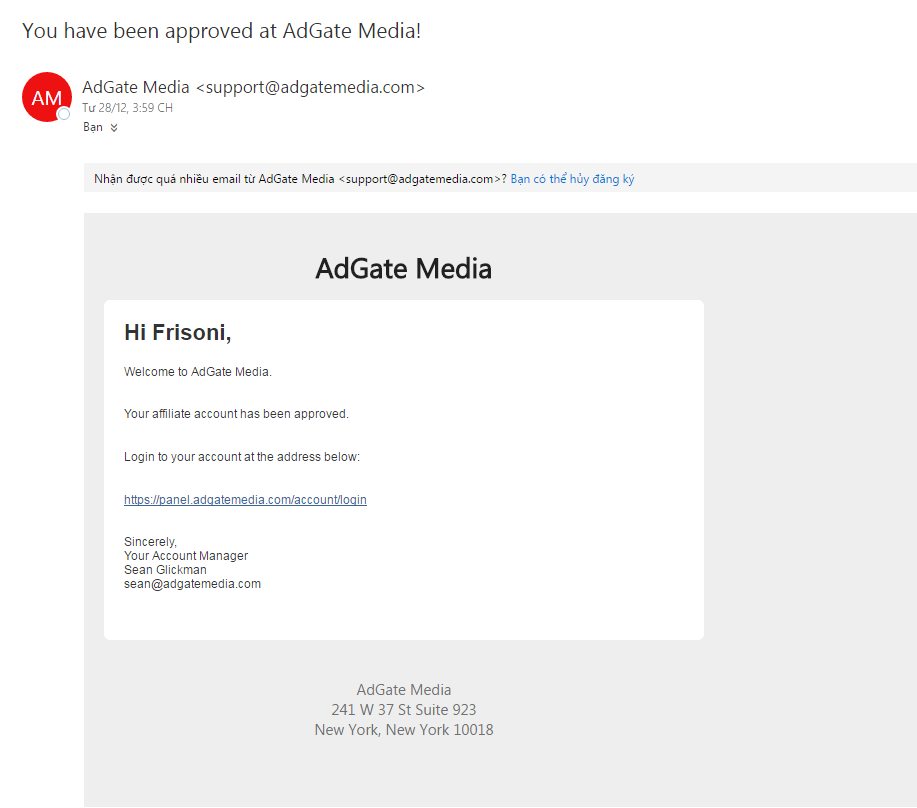Open the panel.adgatemedia.com login link

[245, 500]
